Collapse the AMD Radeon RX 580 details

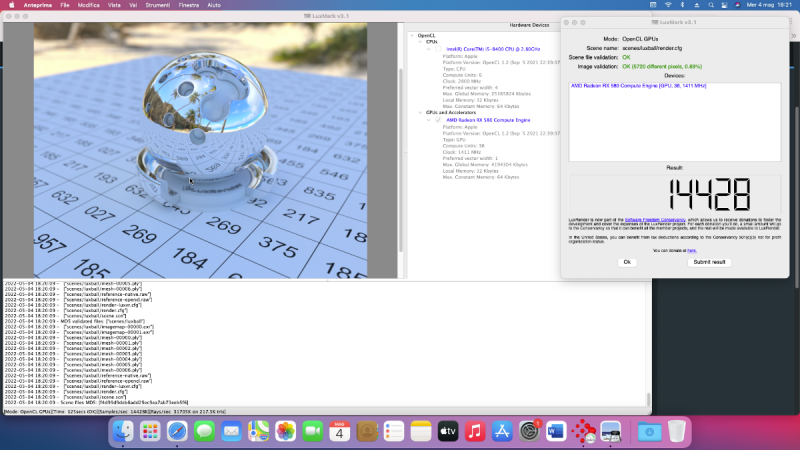[x=429, y=120]
